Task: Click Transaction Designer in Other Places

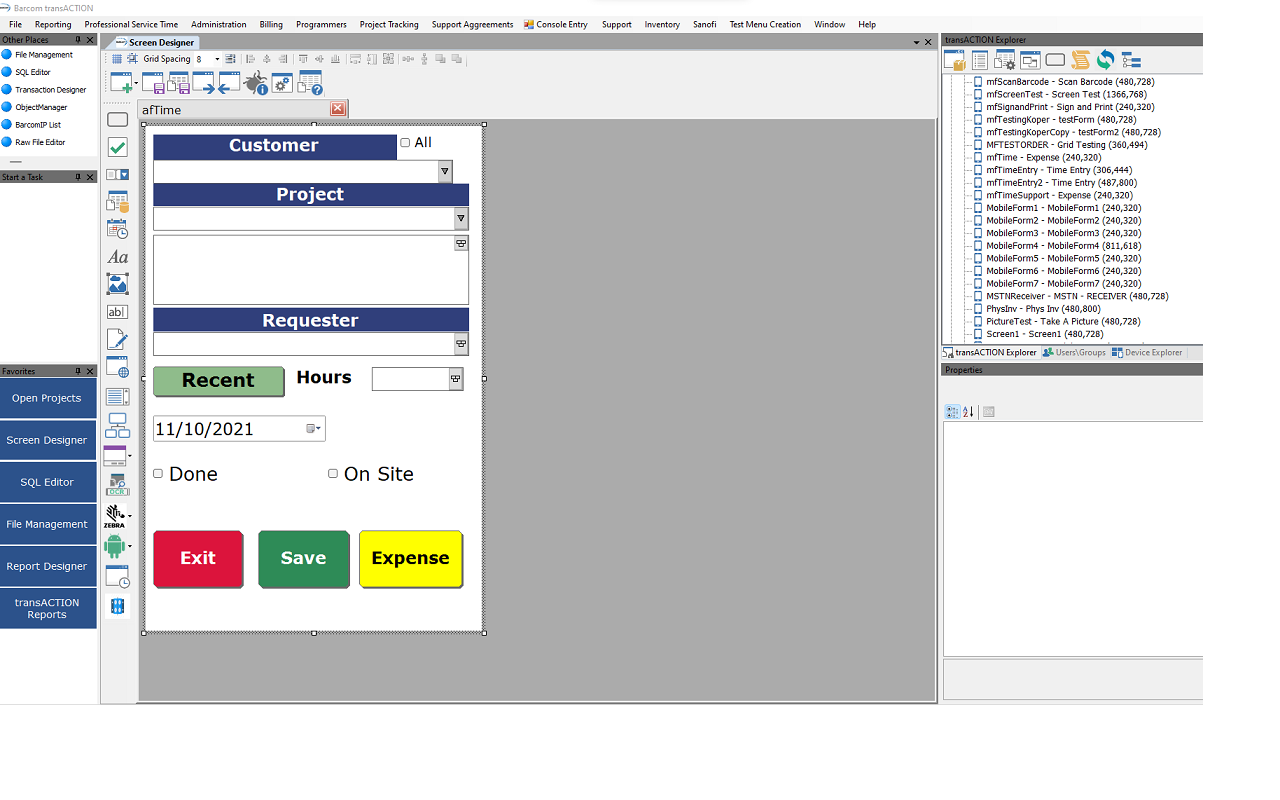Action: click(x=51, y=90)
